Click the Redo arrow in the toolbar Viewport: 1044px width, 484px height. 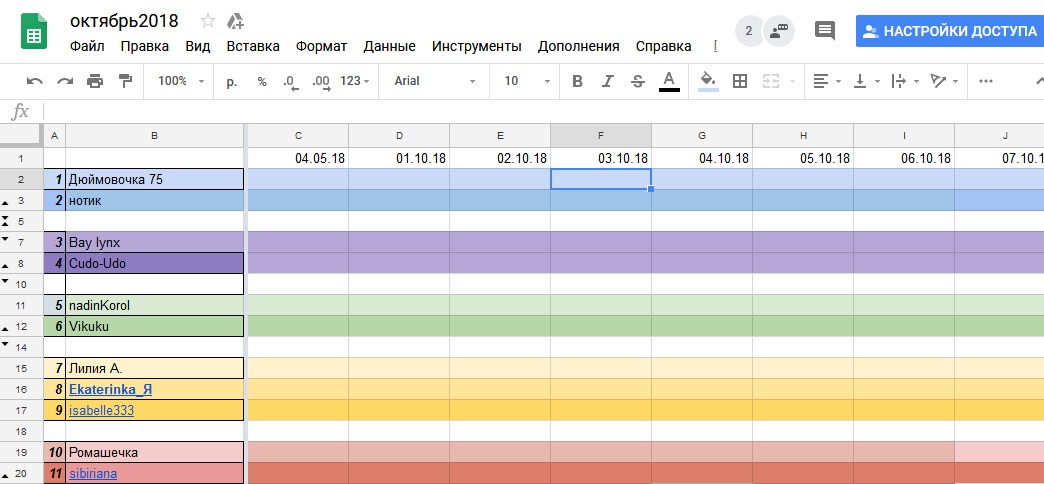[x=65, y=81]
